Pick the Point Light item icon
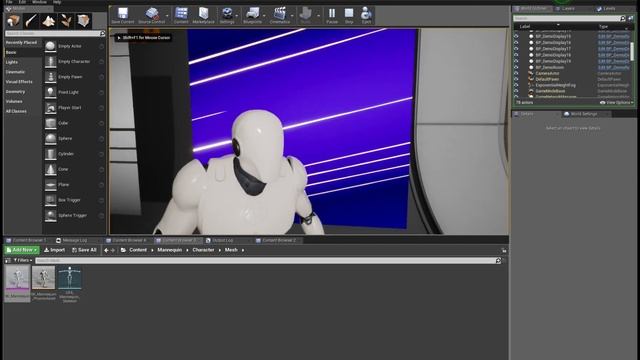 51,92
